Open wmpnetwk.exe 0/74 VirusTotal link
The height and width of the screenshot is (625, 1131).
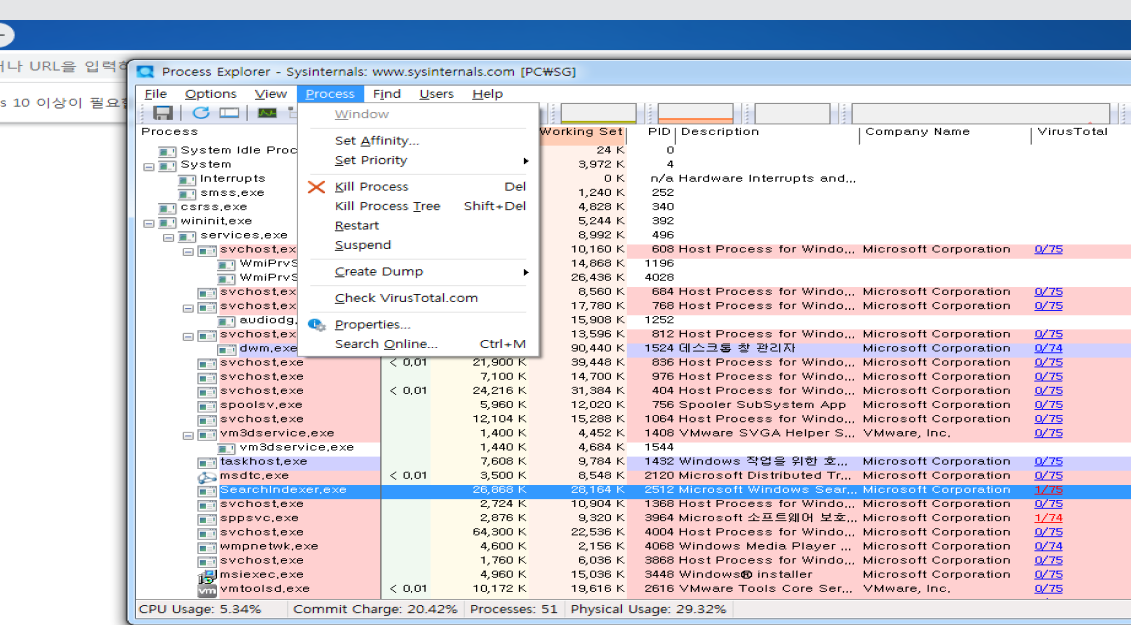[1048, 546]
